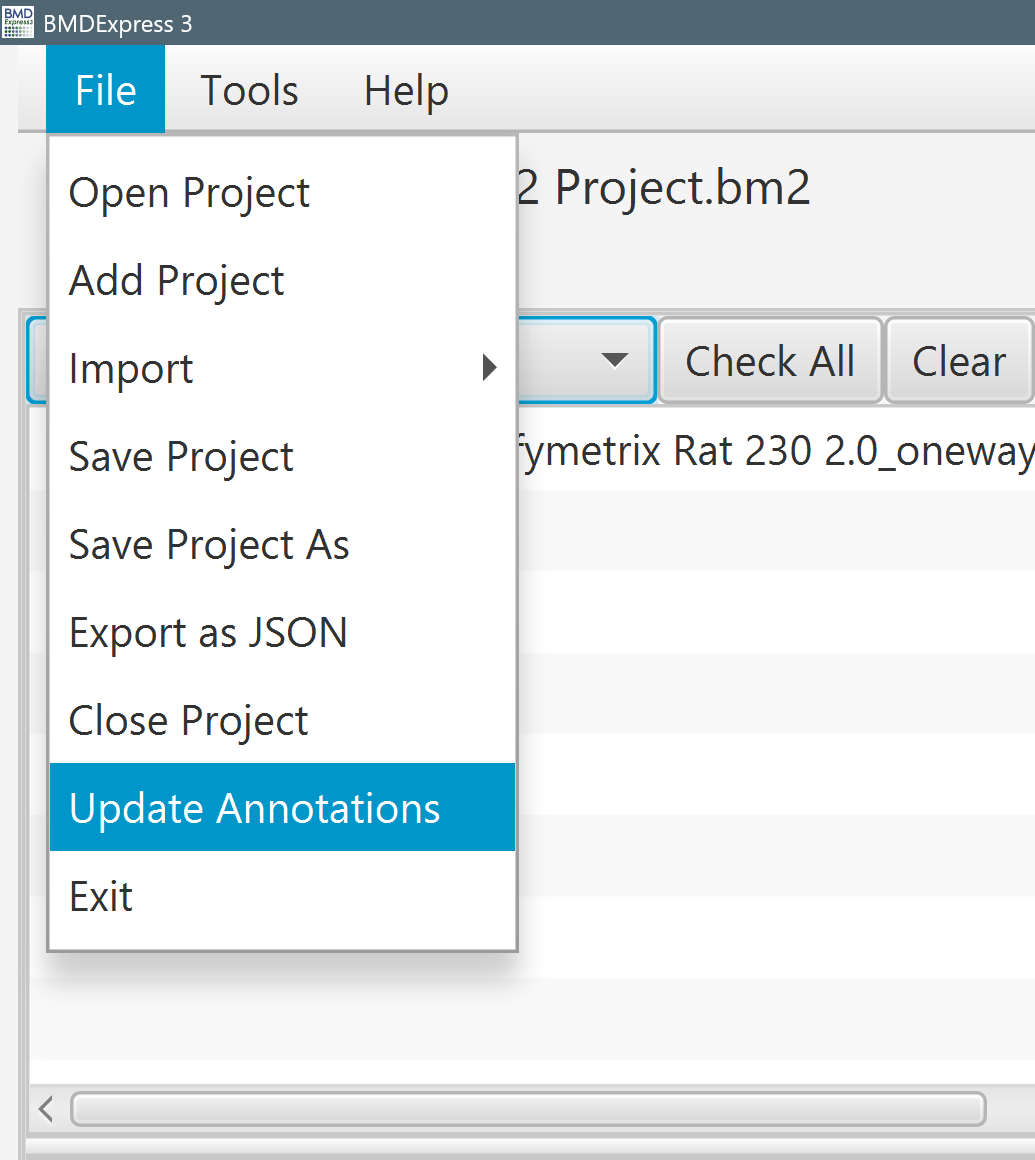Select Add Project menu entry
The width and height of the screenshot is (1035, 1160).
click(x=282, y=280)
